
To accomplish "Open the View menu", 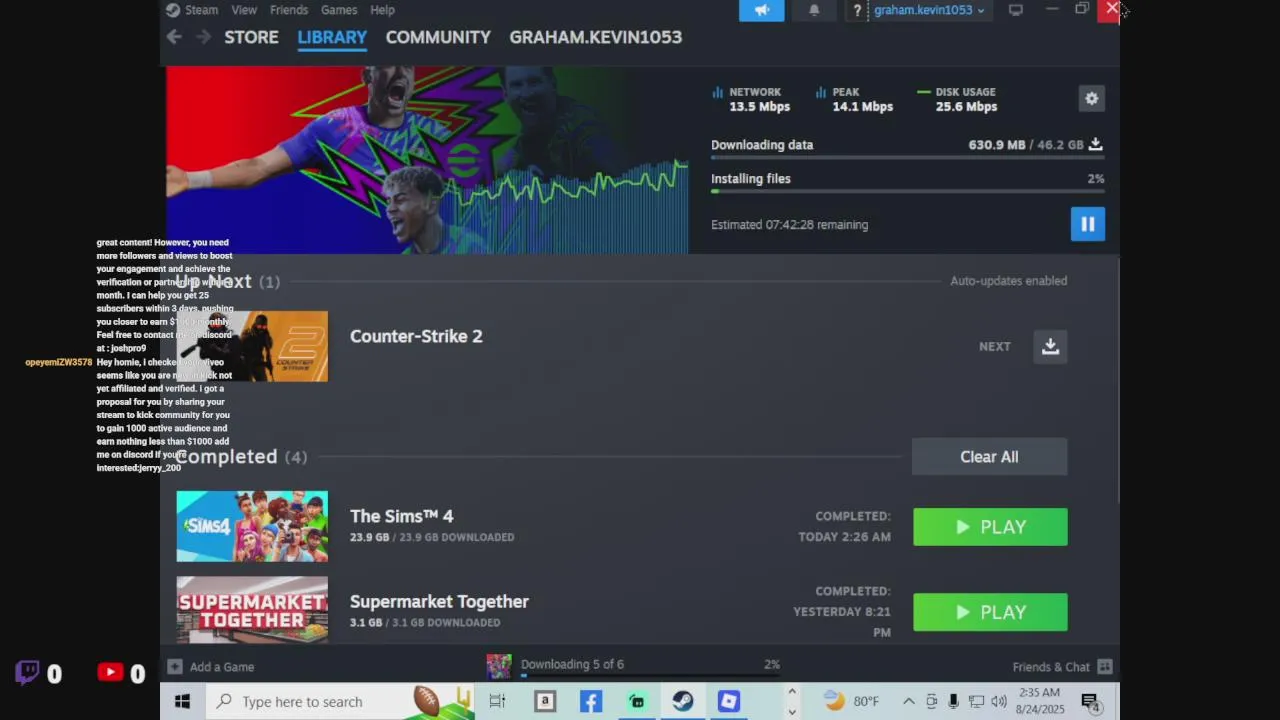I will coord(244,10).
